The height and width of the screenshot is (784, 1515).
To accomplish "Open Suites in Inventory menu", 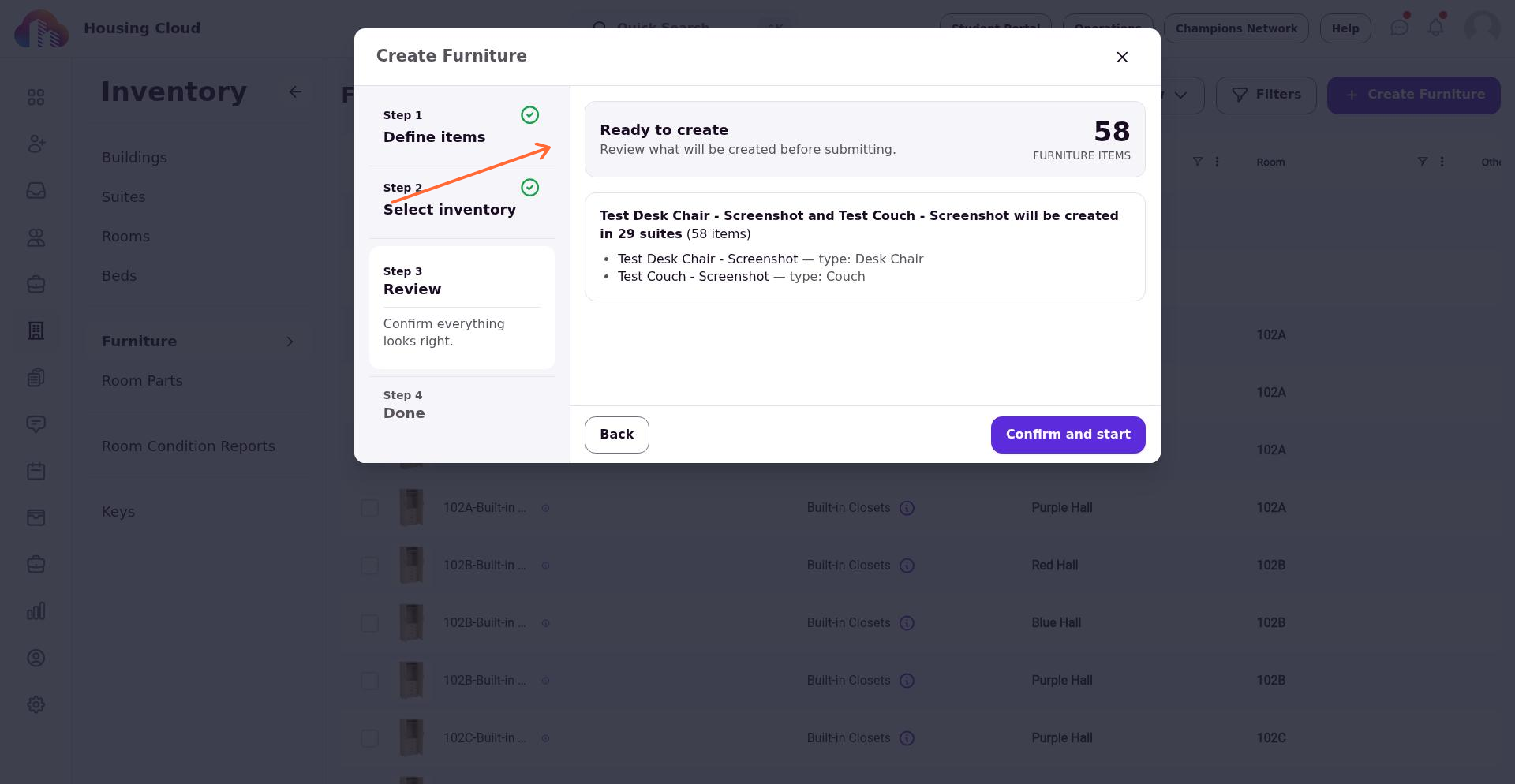I will point(123,197).
